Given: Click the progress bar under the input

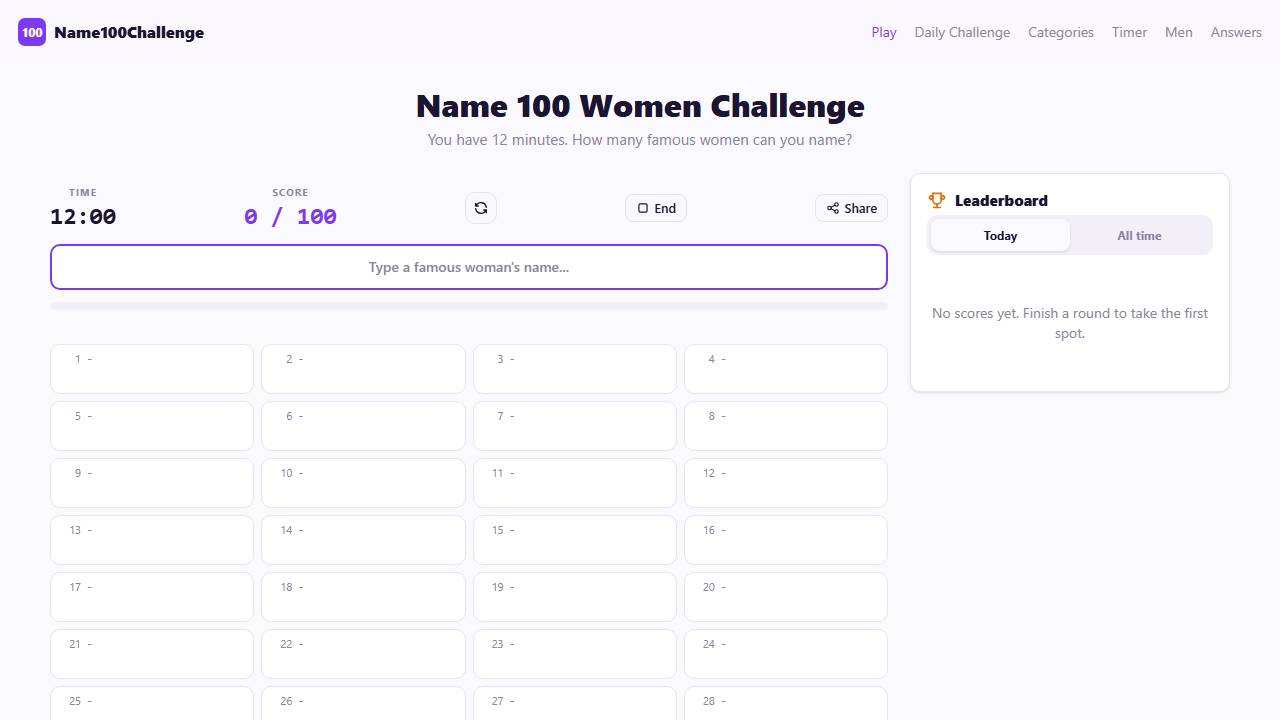Looking at the screenshot, I should (469, 306).
